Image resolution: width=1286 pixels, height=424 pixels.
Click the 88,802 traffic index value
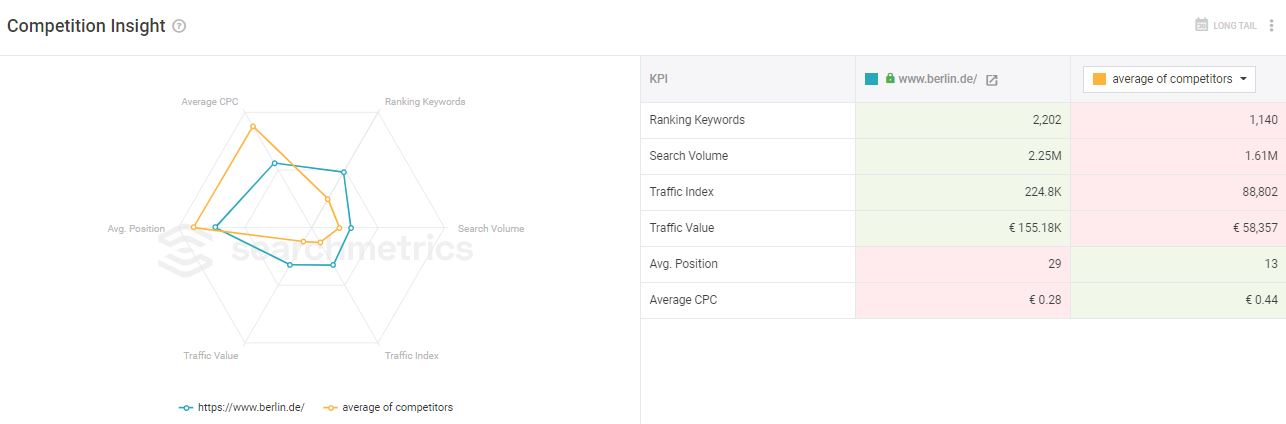(x=1260, y=192)
